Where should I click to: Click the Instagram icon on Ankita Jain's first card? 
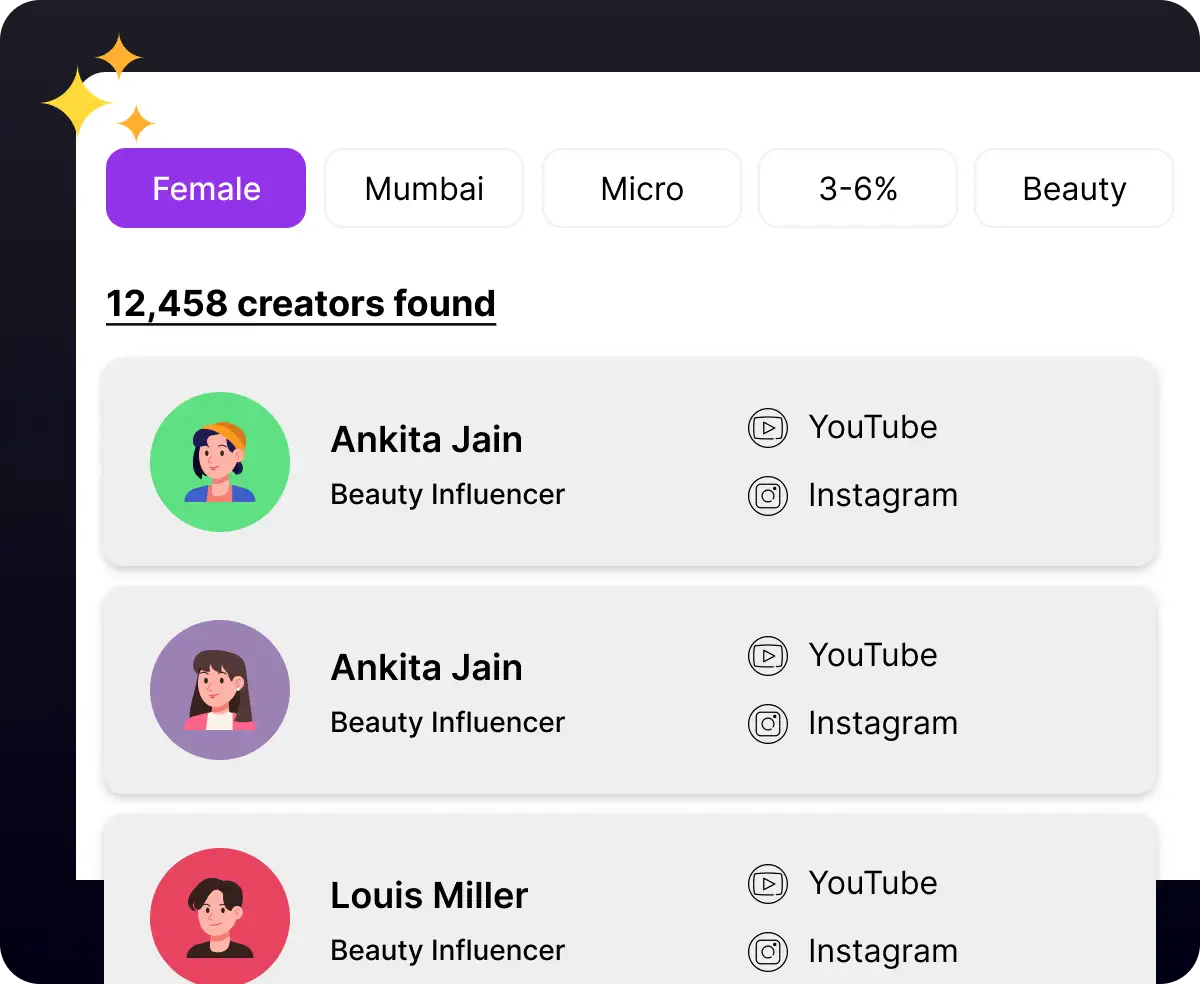[x=768, y=495]
